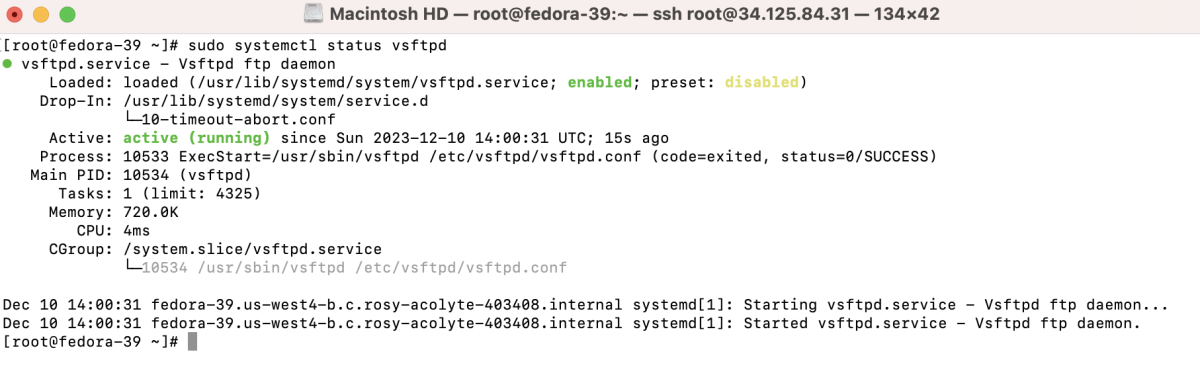
Task: Click the green active status dot beside vsftpd.service
Action: pos(8,63)
